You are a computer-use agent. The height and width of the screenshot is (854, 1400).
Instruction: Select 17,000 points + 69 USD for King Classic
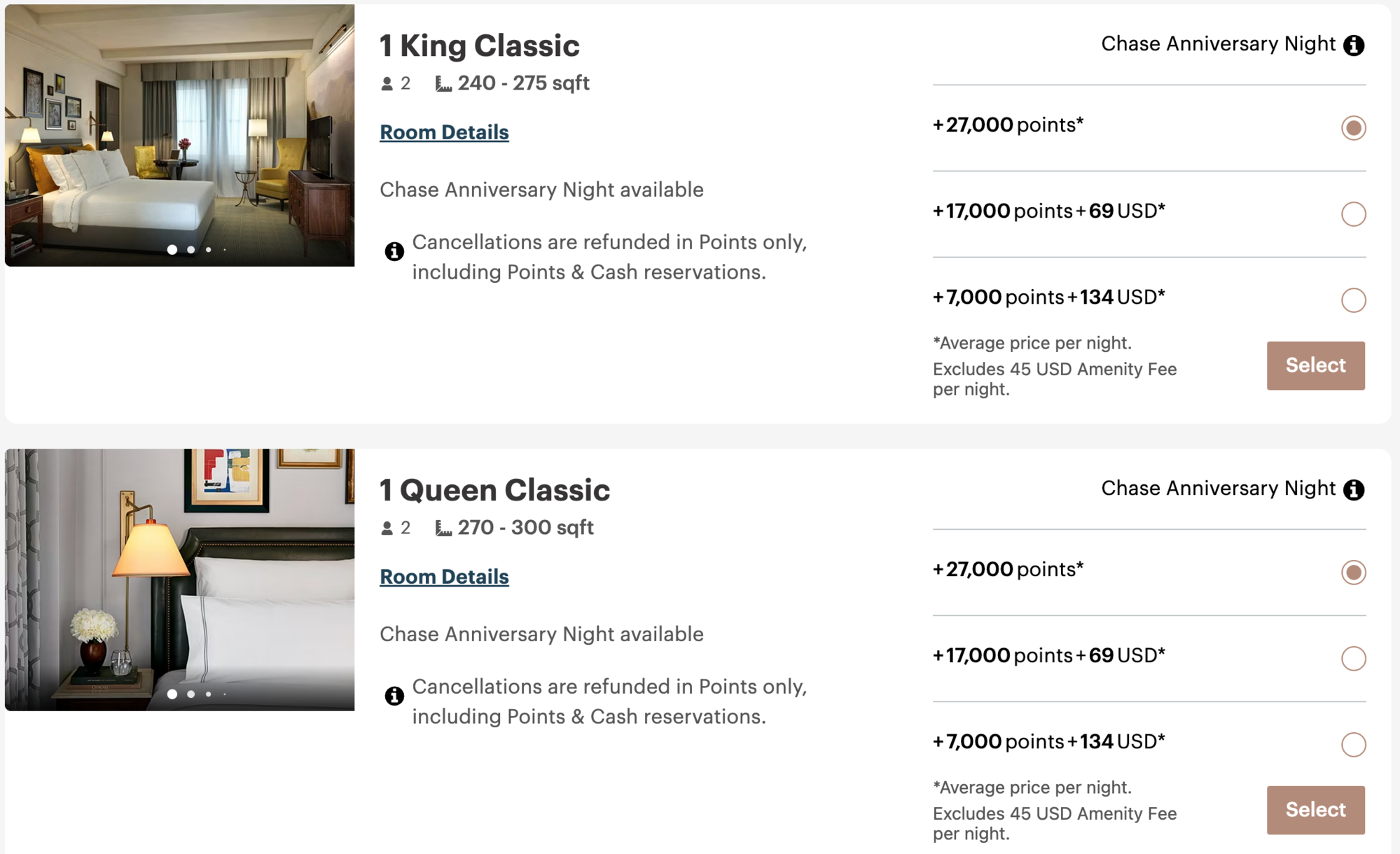(x=1354, y=213)
